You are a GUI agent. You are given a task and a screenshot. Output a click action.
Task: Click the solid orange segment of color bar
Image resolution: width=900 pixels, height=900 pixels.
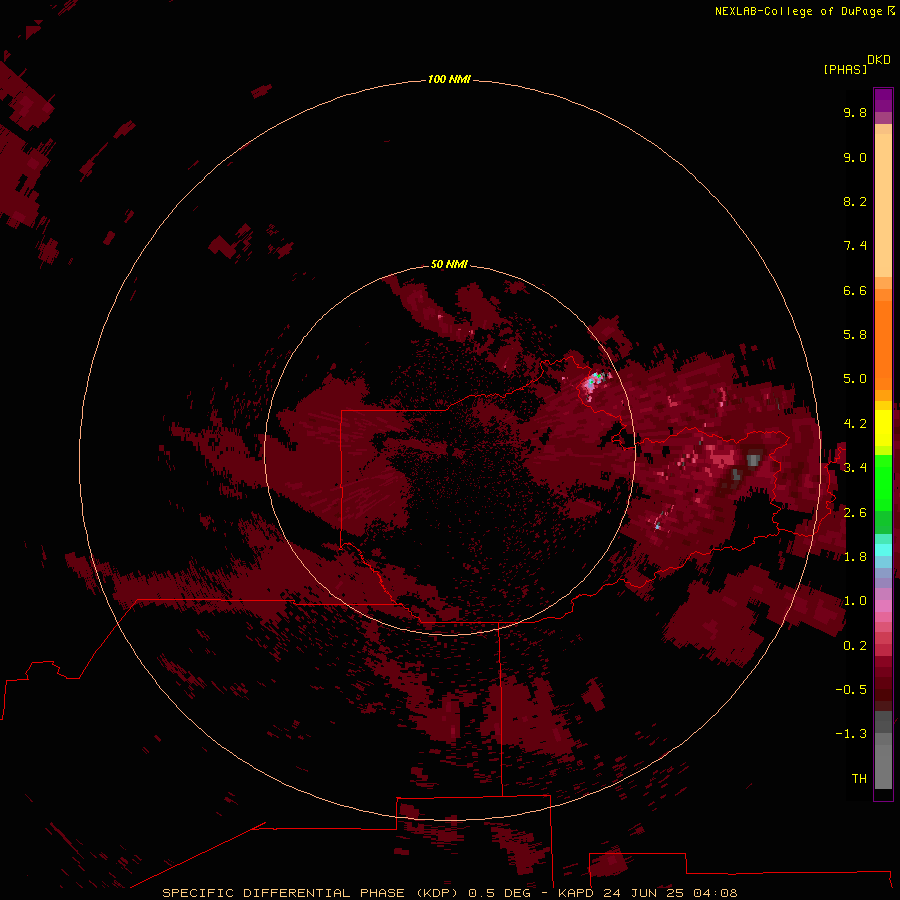pos(883,345)
